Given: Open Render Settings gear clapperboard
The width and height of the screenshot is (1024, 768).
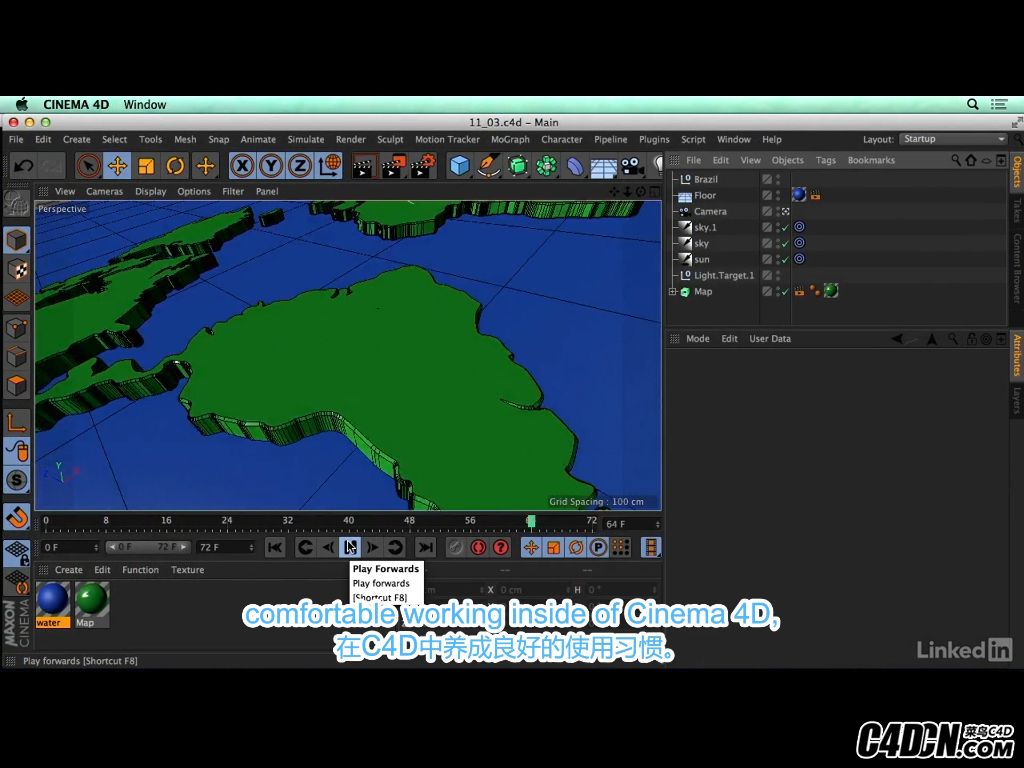Looking at the screenshot, I should point(423,166).
